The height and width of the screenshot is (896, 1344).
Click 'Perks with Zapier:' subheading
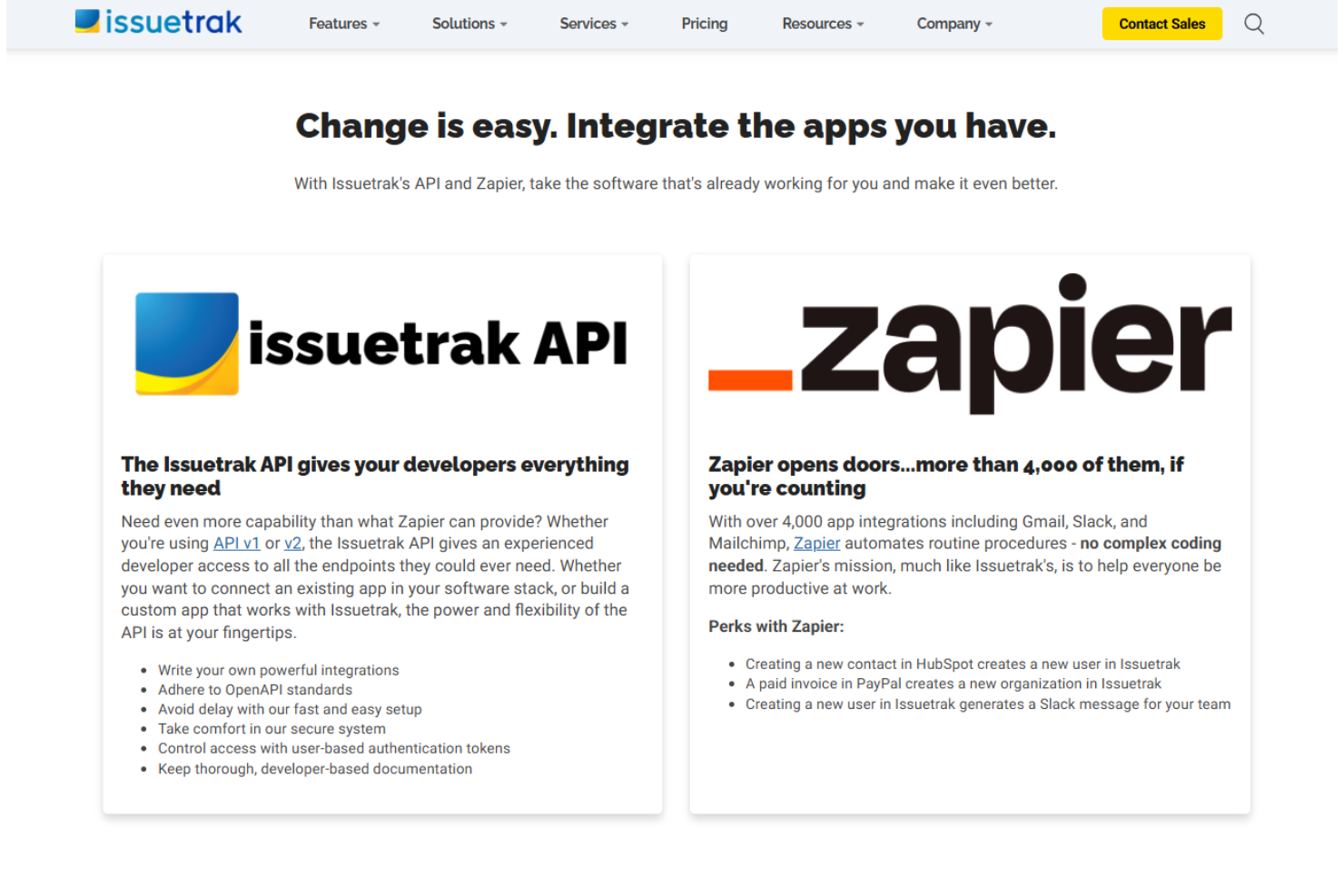click(x=776, y=626)
